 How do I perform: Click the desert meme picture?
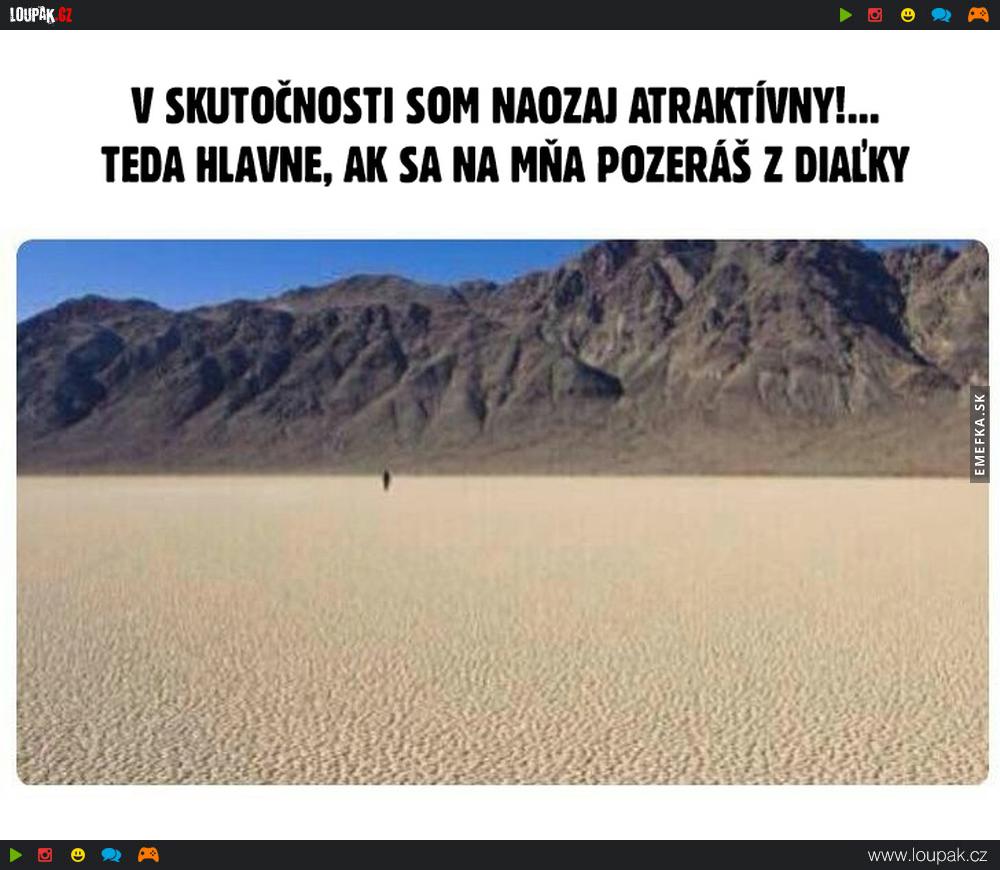(x=503, y=512)
